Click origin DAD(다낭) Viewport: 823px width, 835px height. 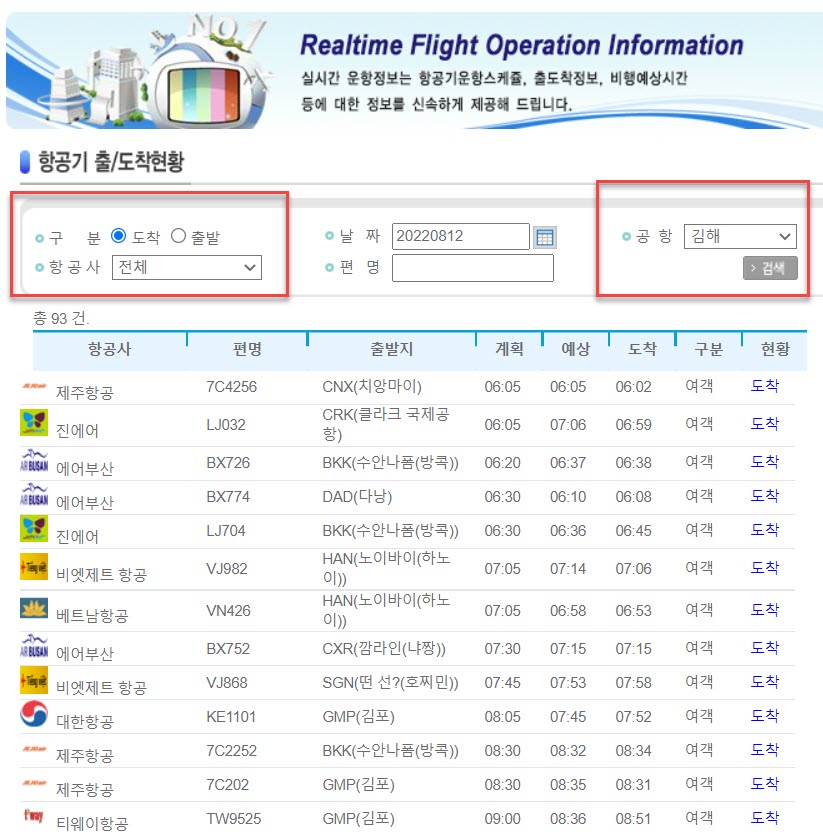[x=357, y=497]
